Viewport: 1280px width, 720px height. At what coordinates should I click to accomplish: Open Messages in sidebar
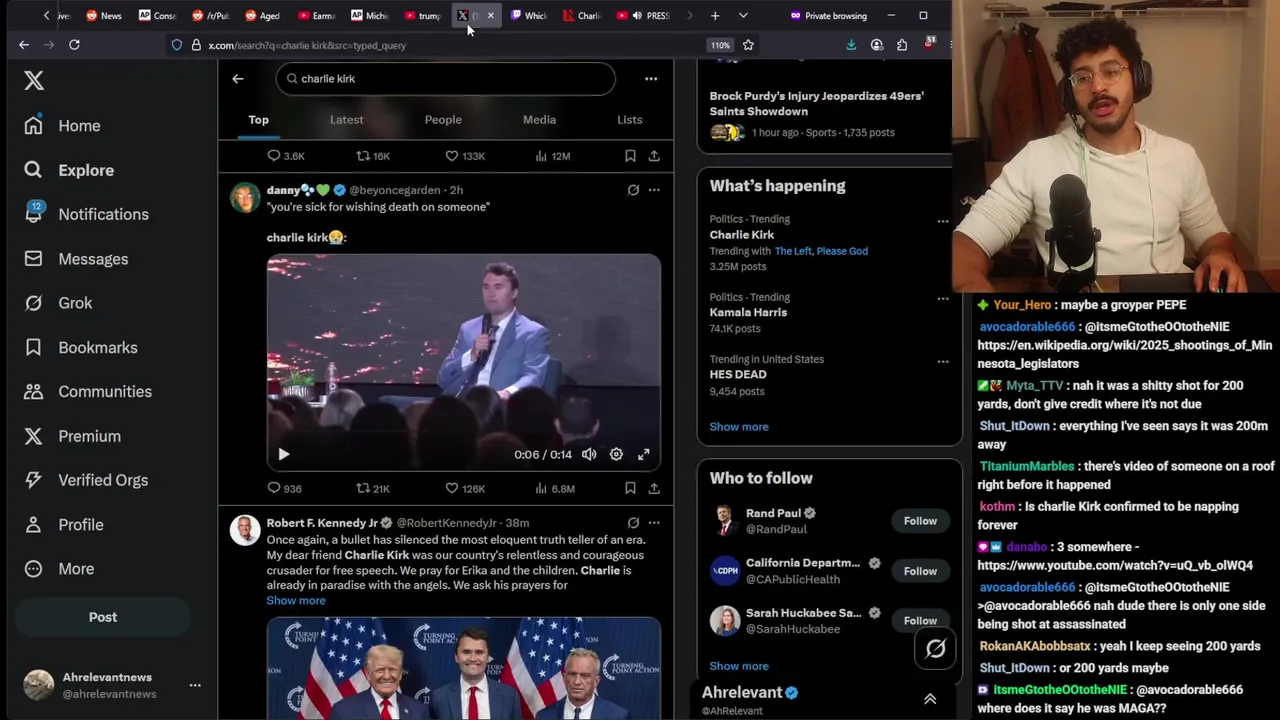(76, 259)
